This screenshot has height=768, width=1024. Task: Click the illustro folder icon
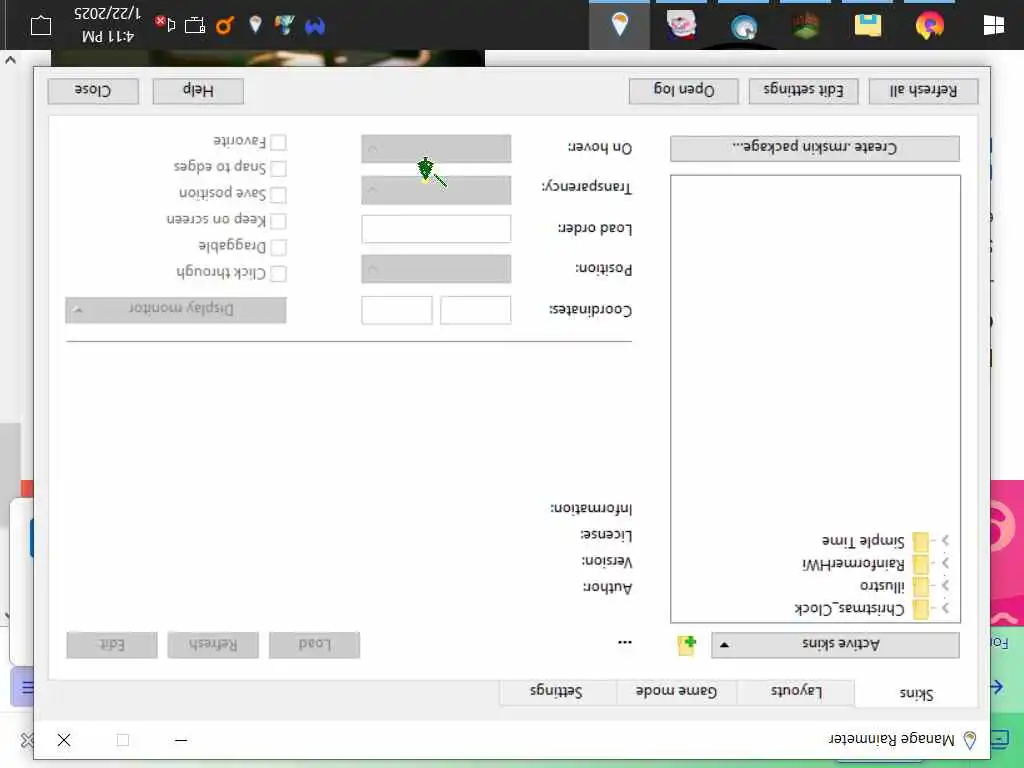click(x=921, y=586)
